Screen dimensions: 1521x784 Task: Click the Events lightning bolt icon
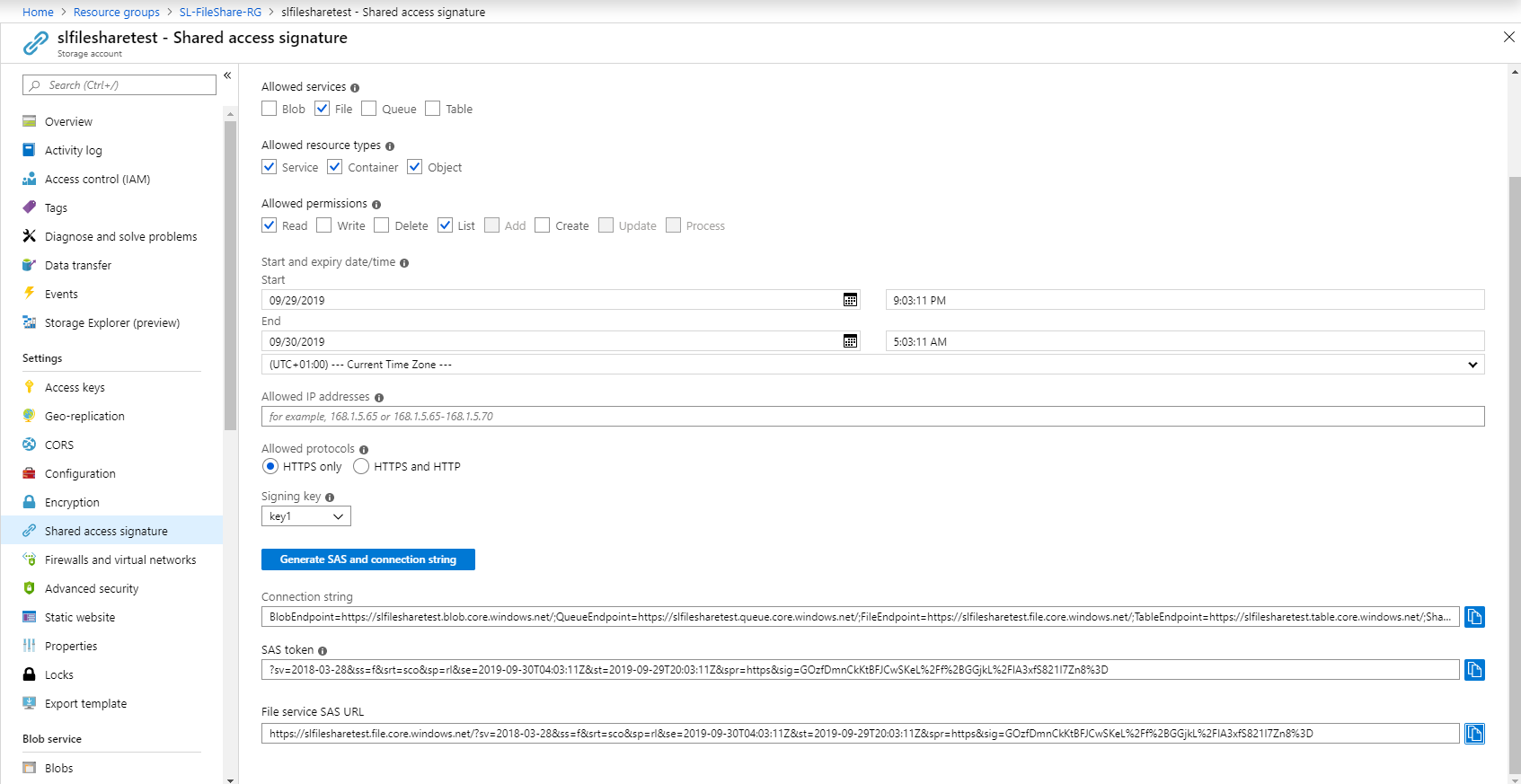30,293
